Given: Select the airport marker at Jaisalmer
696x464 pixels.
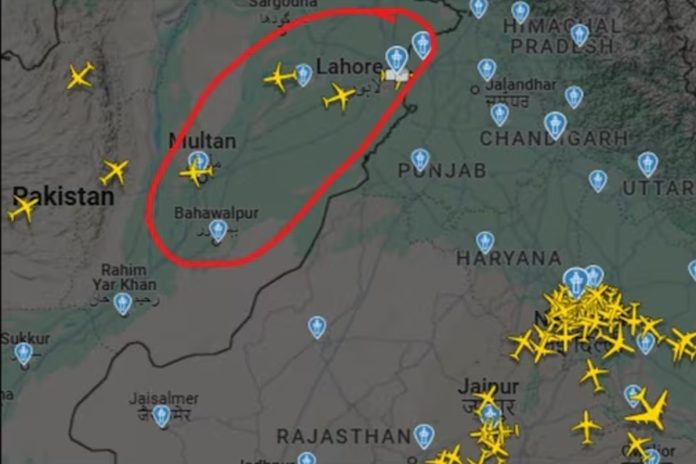Looking at the screenshot, I should [162, 416].
